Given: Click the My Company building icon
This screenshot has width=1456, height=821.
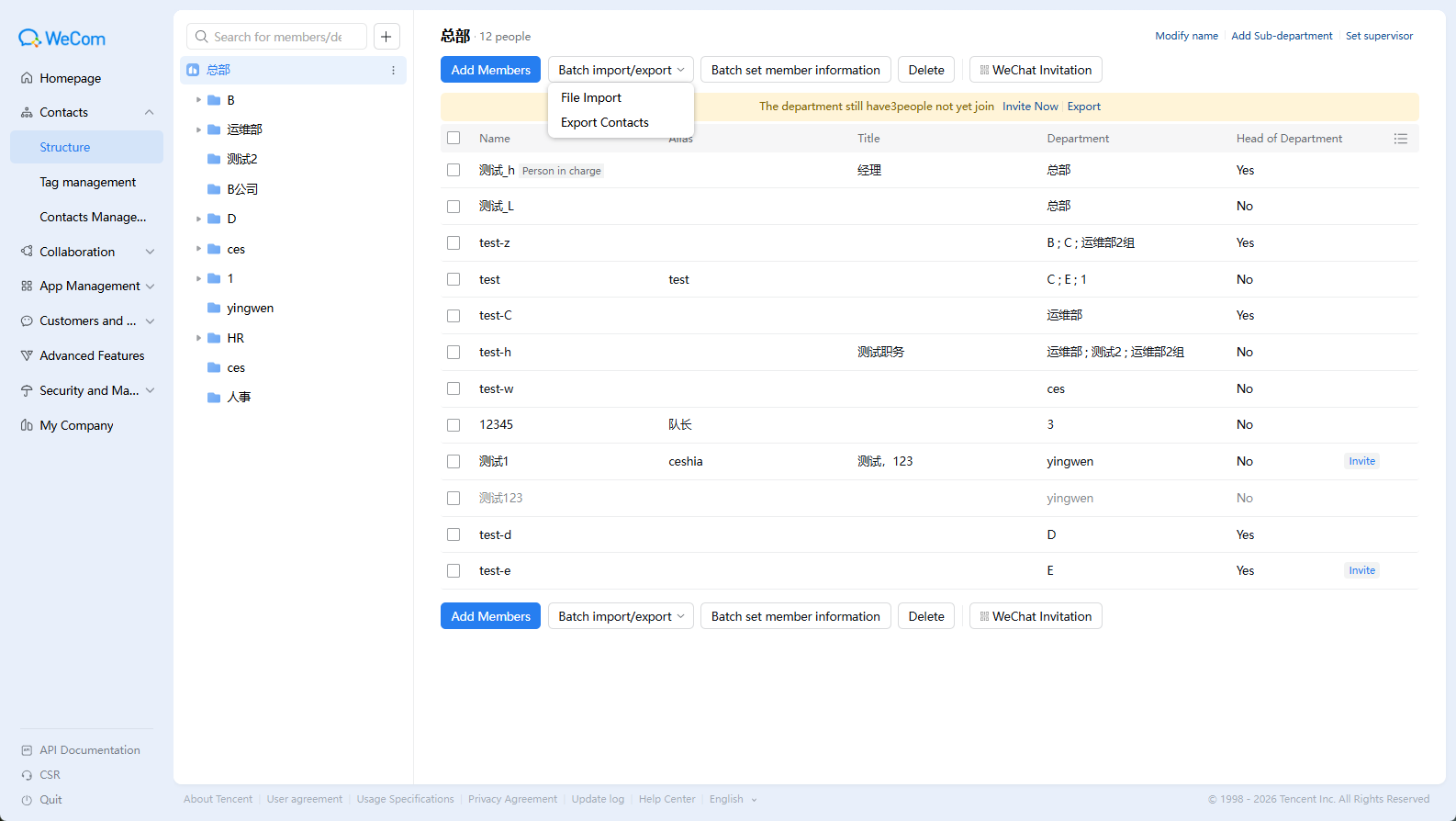Looking at the screenshot, I should point(27,425).
